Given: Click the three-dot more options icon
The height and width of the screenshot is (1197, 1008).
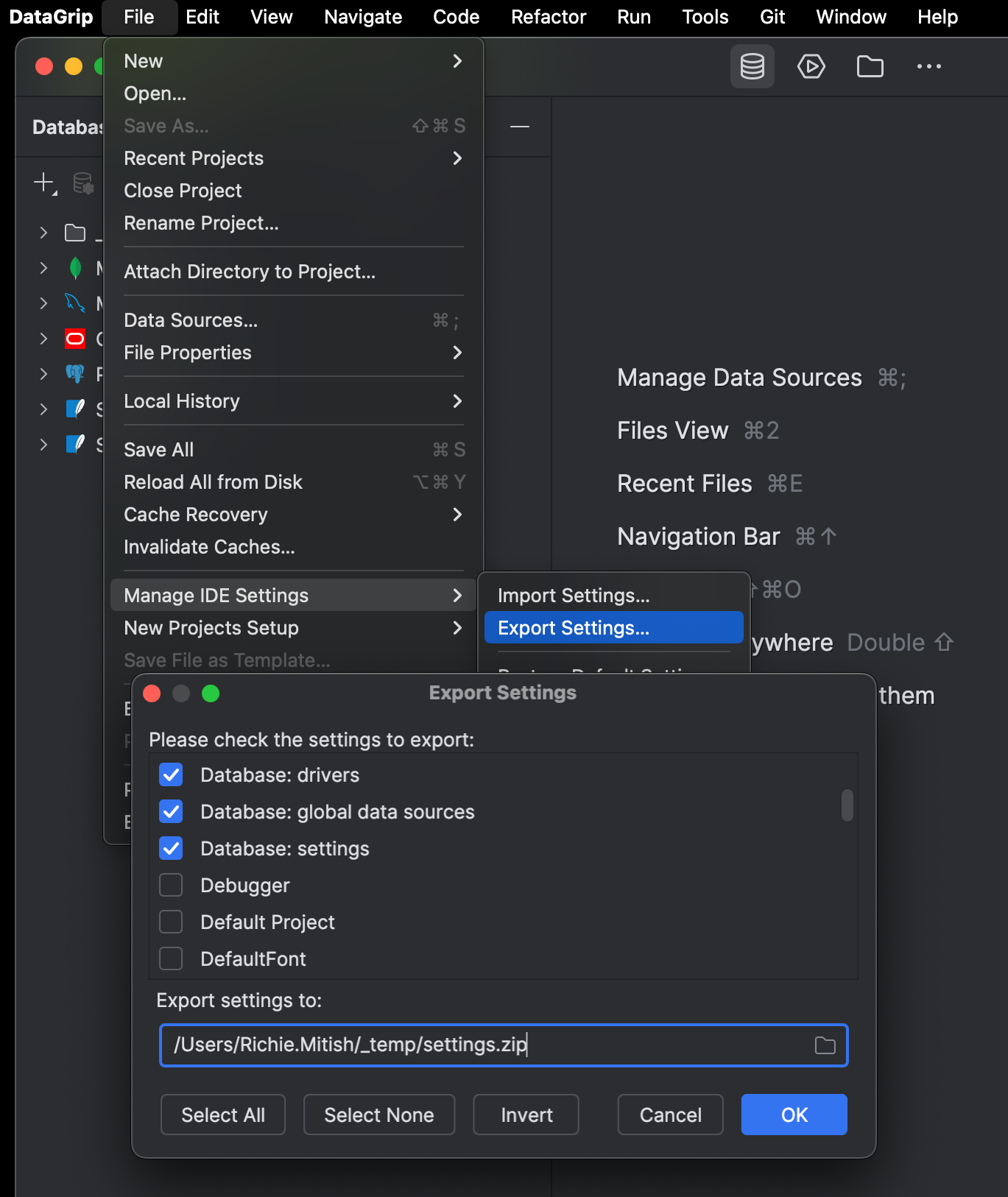Looking at the screenshot, I should tap(928, 66).
